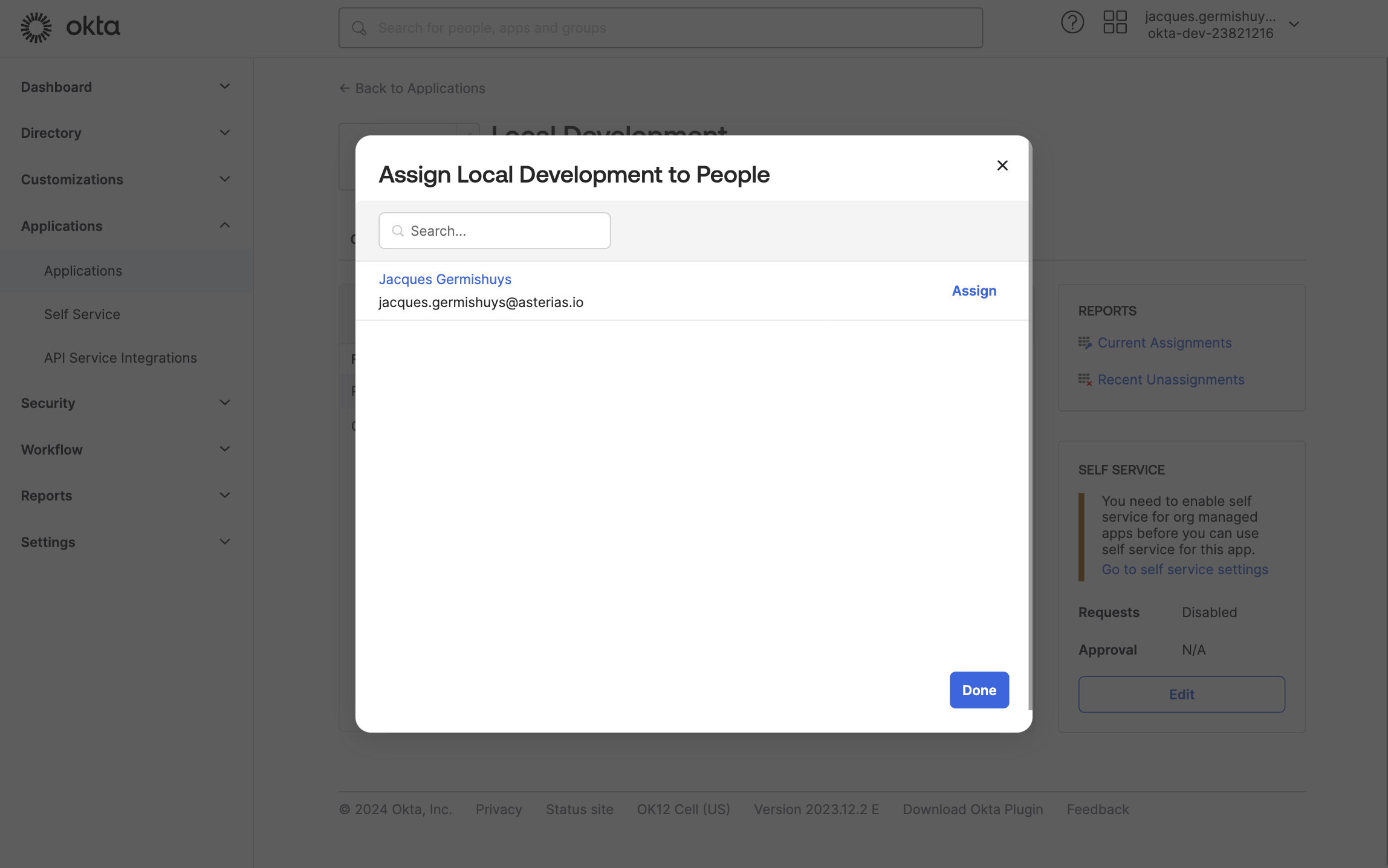Click the magnifier icon in the dialog search field
1388x868 pixels.
(398, 231)
